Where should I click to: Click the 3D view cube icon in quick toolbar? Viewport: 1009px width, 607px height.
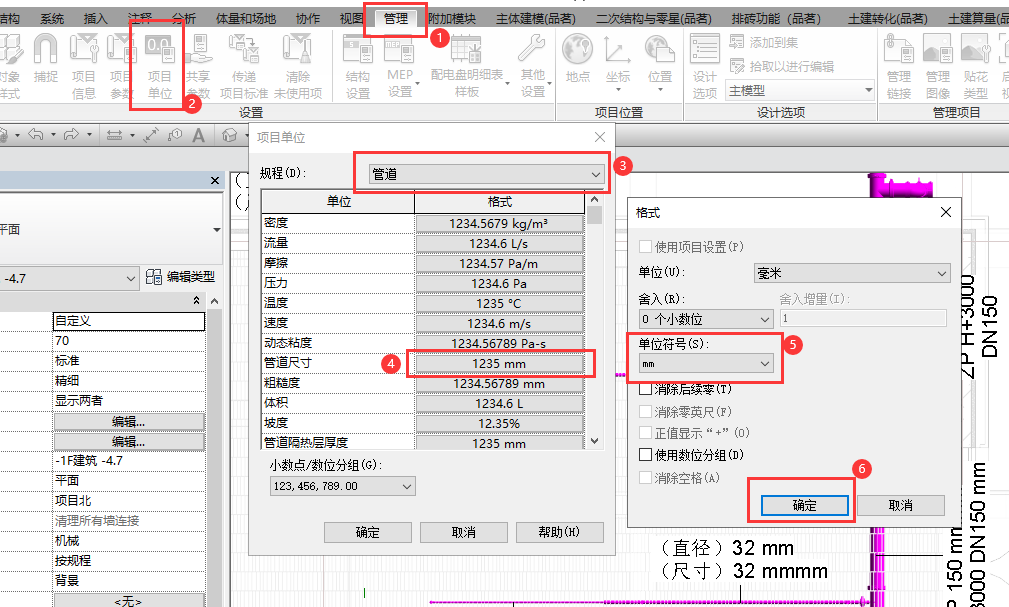click(x=229, y=135)
